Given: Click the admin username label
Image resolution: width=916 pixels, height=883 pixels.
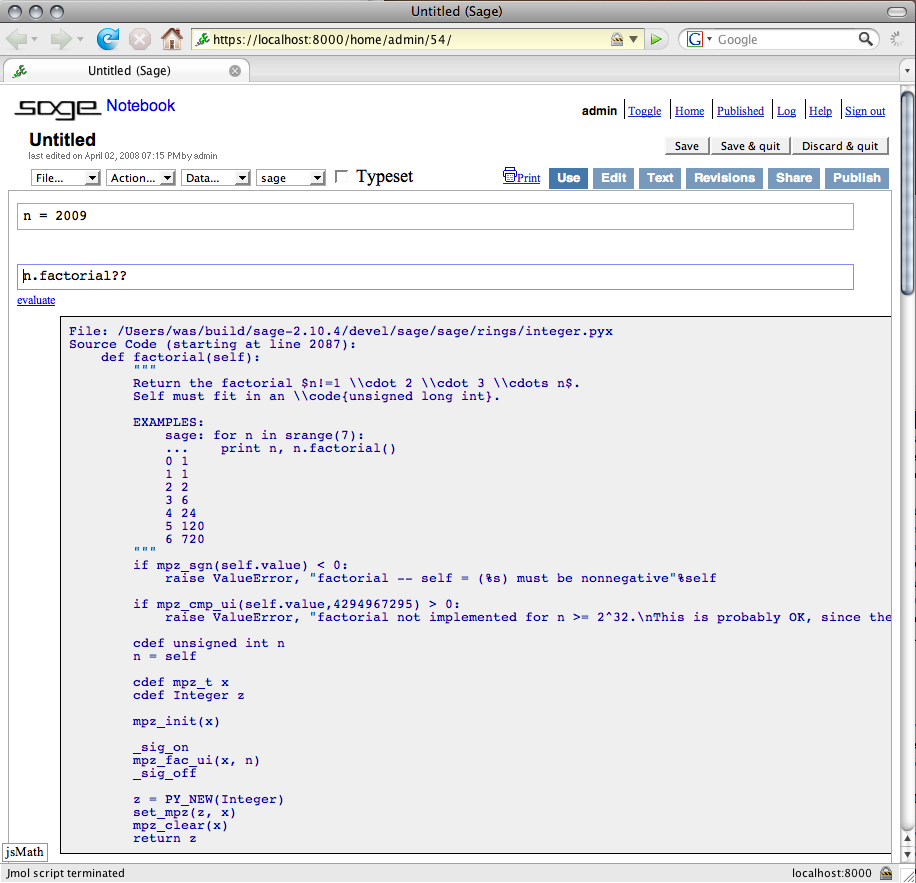Looking at the screenshot, I should (x=599, y=111).
